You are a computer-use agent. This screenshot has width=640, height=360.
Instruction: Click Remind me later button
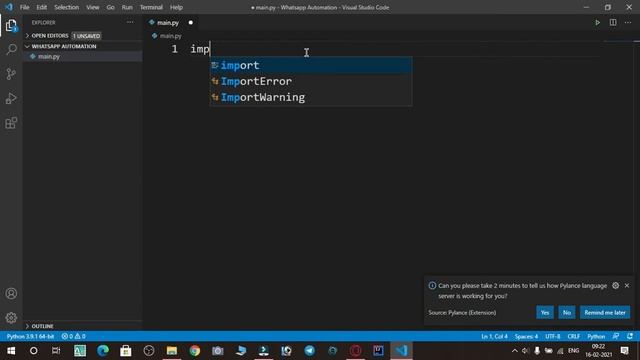(605, 313)
